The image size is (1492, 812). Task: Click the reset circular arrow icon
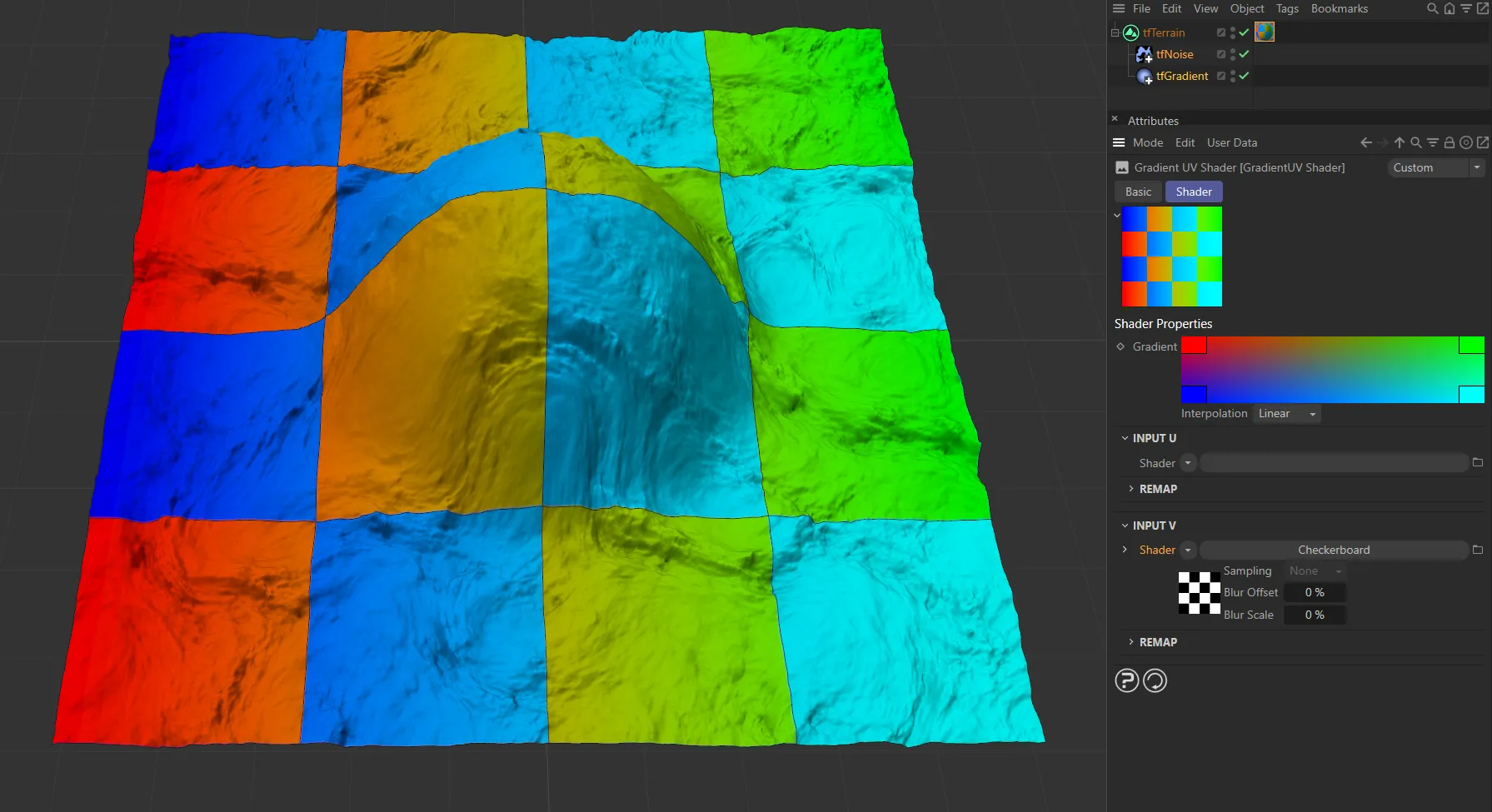[x=1155, y=681]
